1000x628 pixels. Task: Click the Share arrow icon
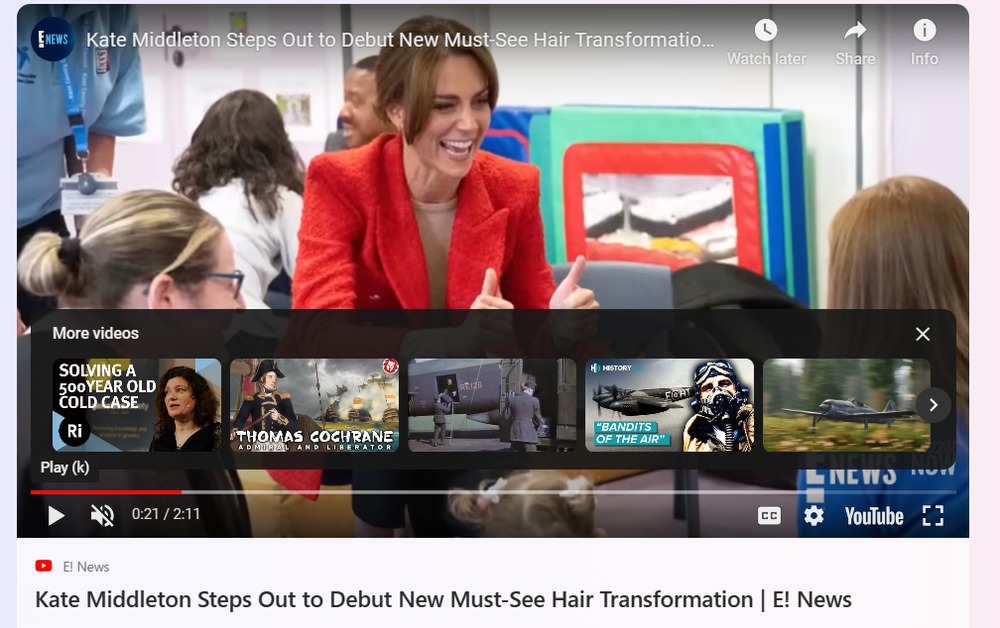pos(855,42)
